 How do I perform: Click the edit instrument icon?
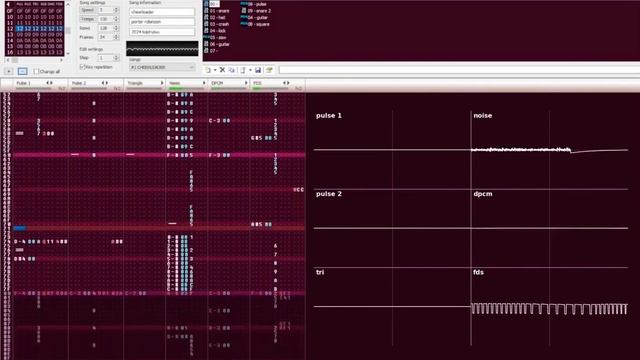click(269, 70)
